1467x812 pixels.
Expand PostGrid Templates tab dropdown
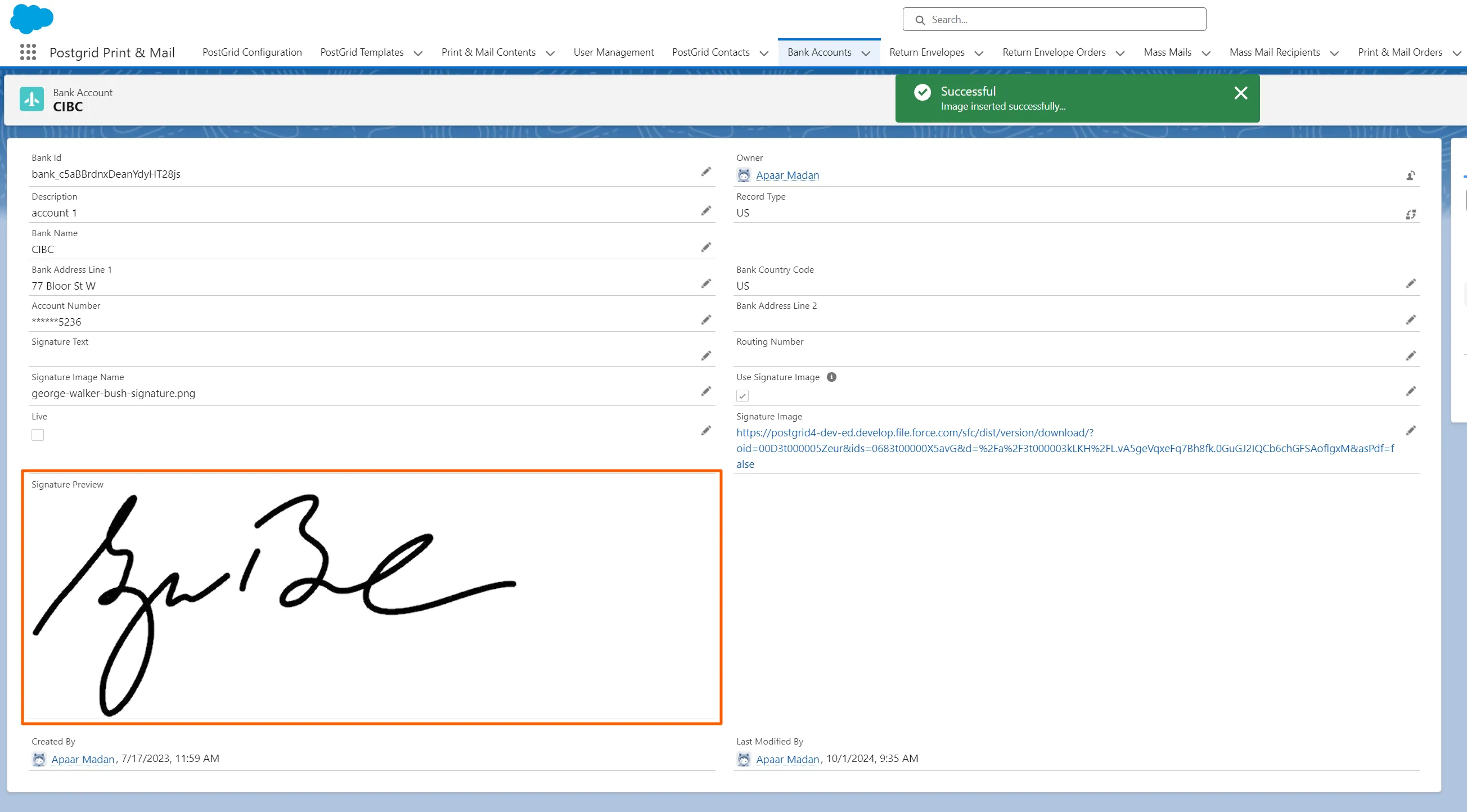pos(418,53)
